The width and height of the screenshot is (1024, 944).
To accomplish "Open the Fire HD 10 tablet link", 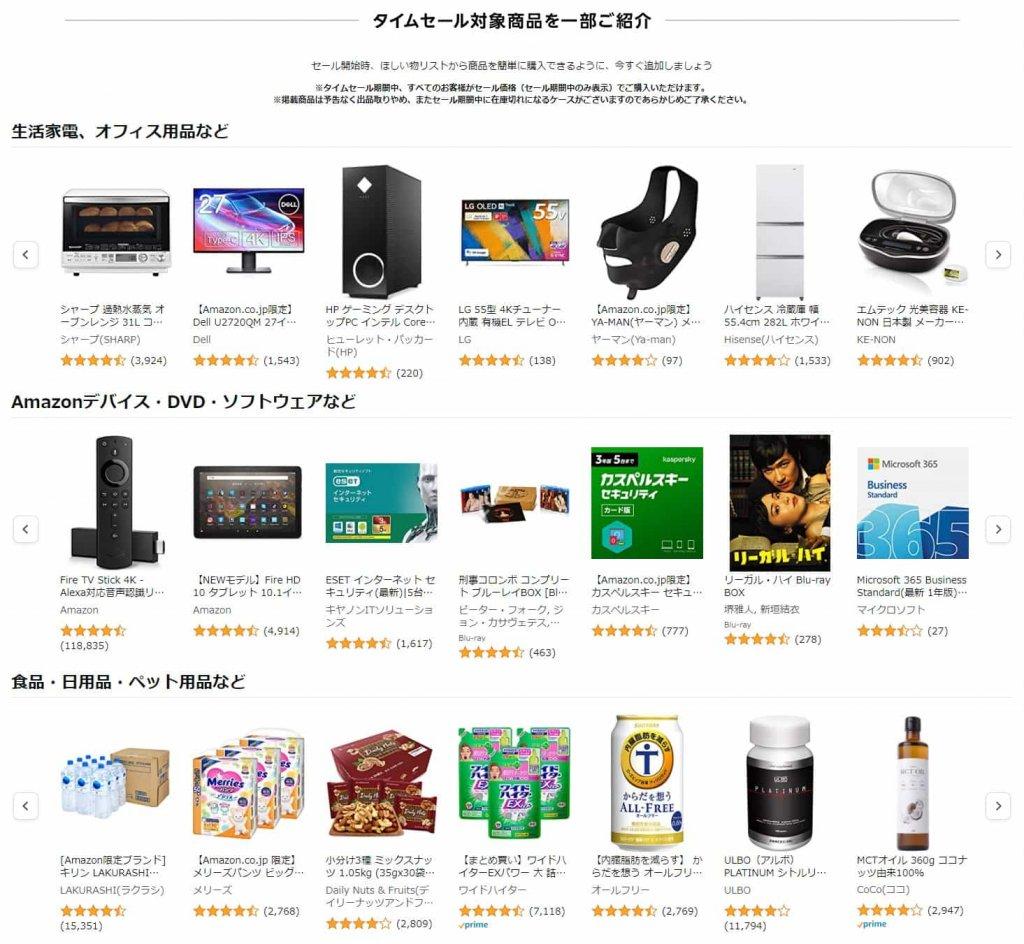I will [x=248, y=586].
